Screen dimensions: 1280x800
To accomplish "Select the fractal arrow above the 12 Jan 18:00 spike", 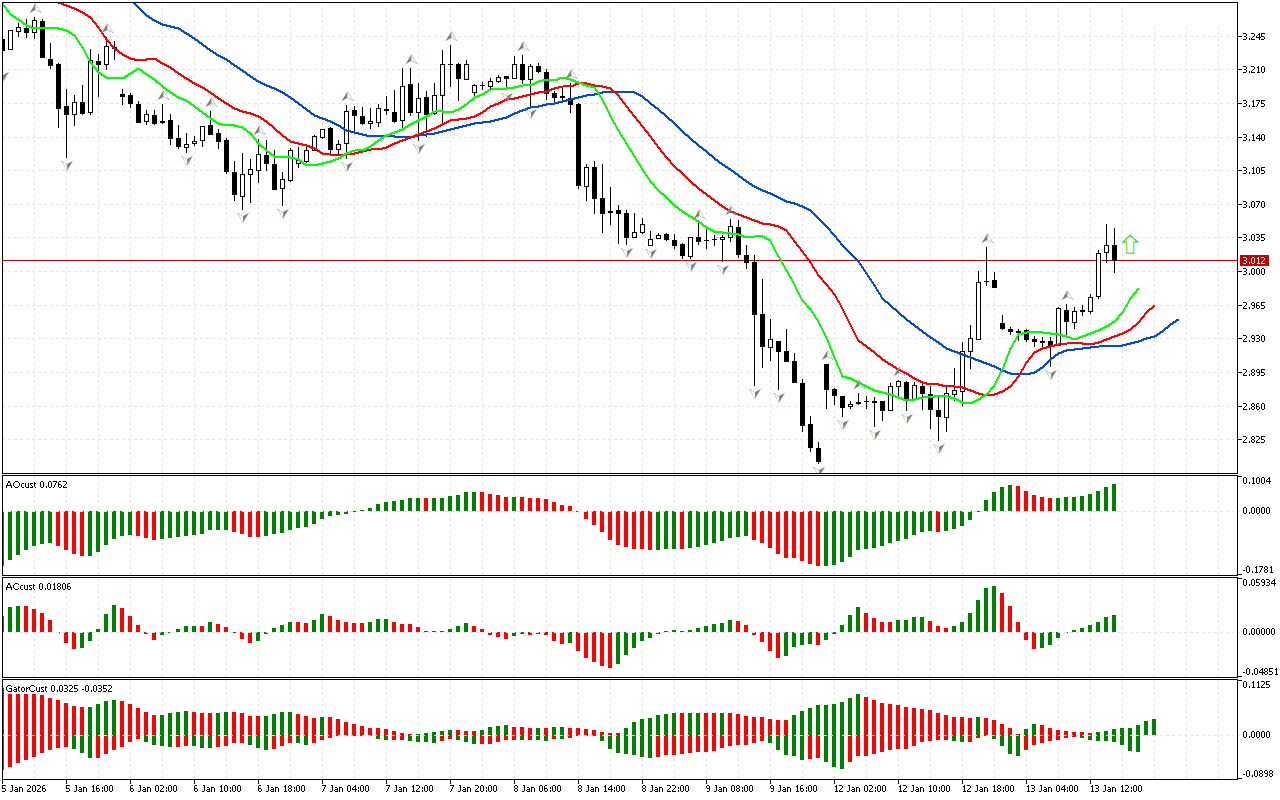I will 987,239.
